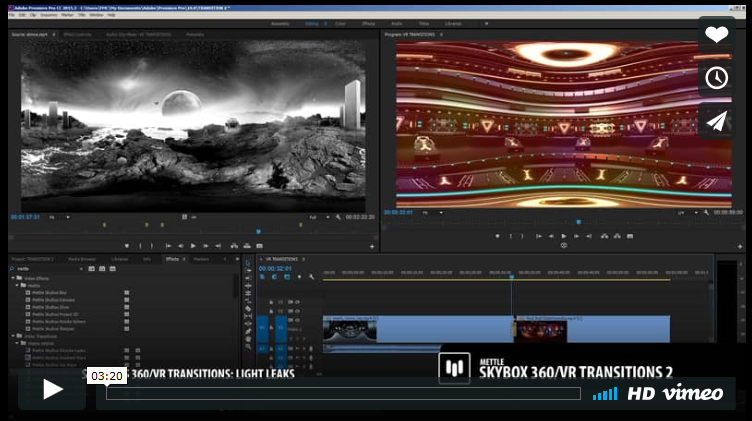Image resolution: width=752 pixels, height=421 pixels.
Task: Overwrite clip from the Source monitor
Action: point(247,246)
